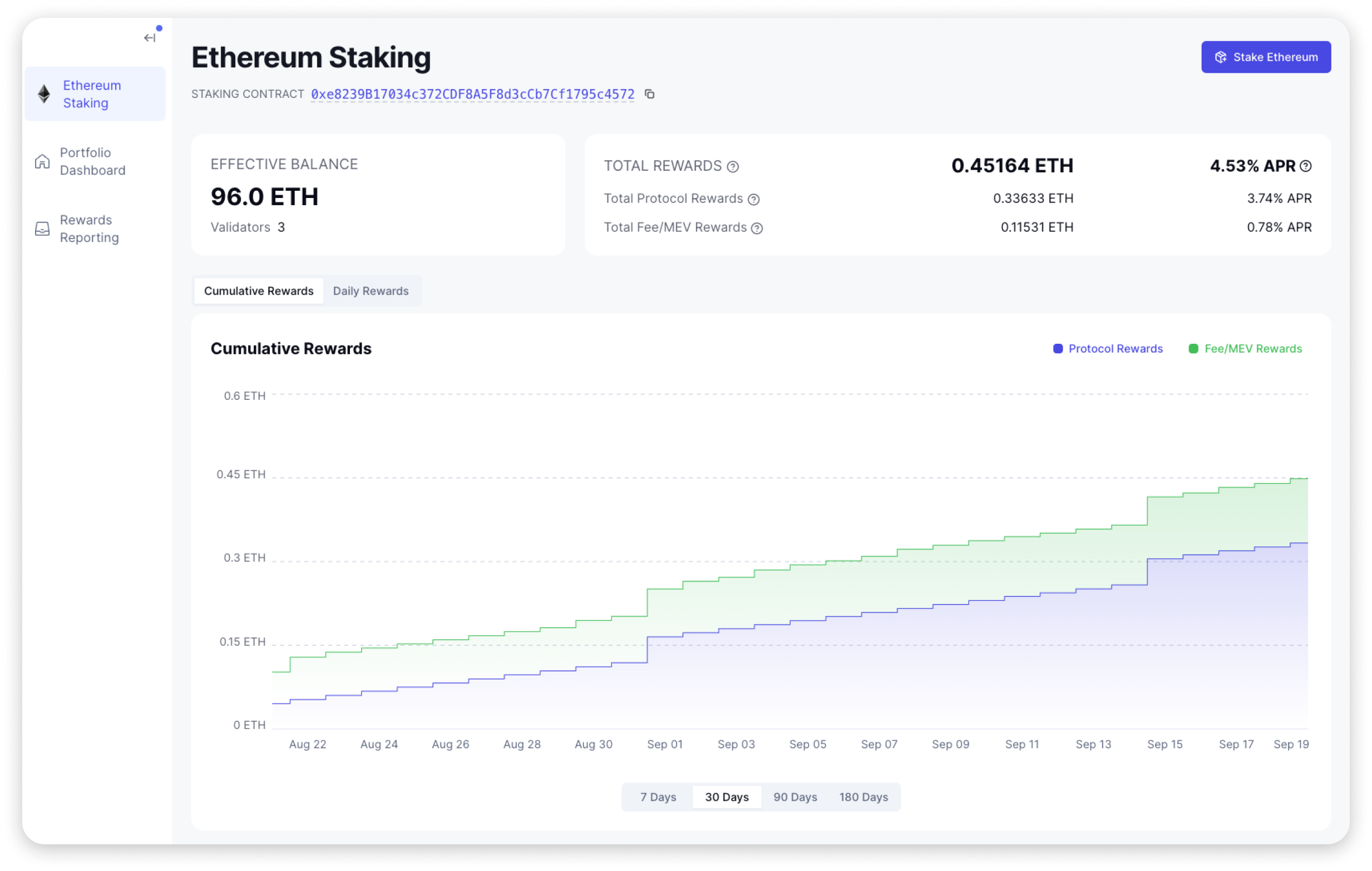
Task: Select the Daily Rewards tab
Action: (370, 290)
